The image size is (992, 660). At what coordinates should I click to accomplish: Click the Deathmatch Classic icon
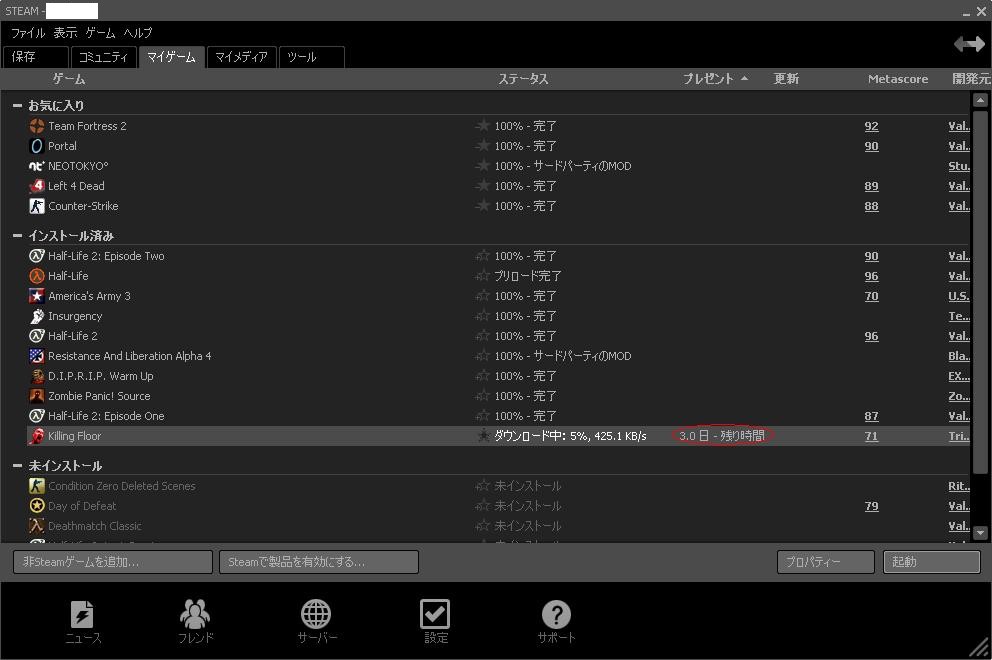(37, 526)
